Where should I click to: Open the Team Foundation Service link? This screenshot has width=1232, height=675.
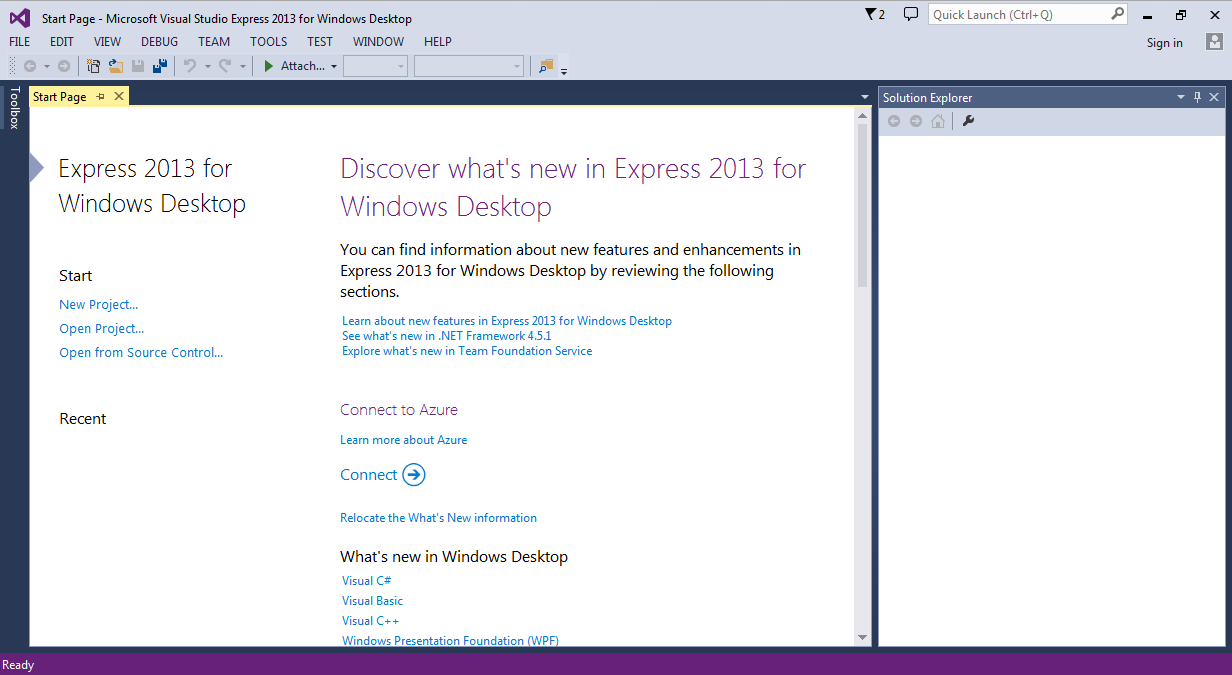tap(467, 351)
